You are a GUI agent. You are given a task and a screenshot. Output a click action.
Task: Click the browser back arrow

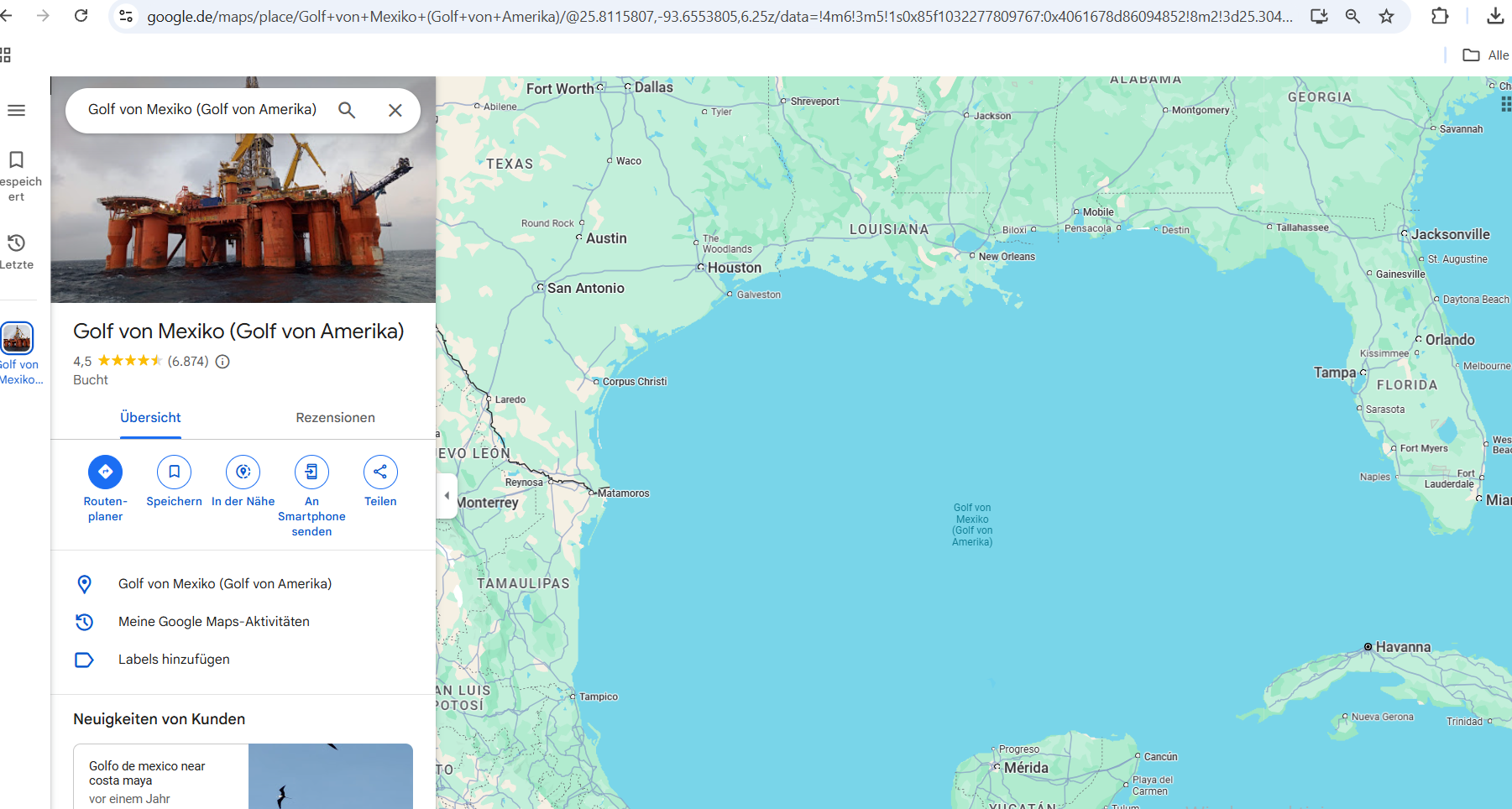click(7, 15)
